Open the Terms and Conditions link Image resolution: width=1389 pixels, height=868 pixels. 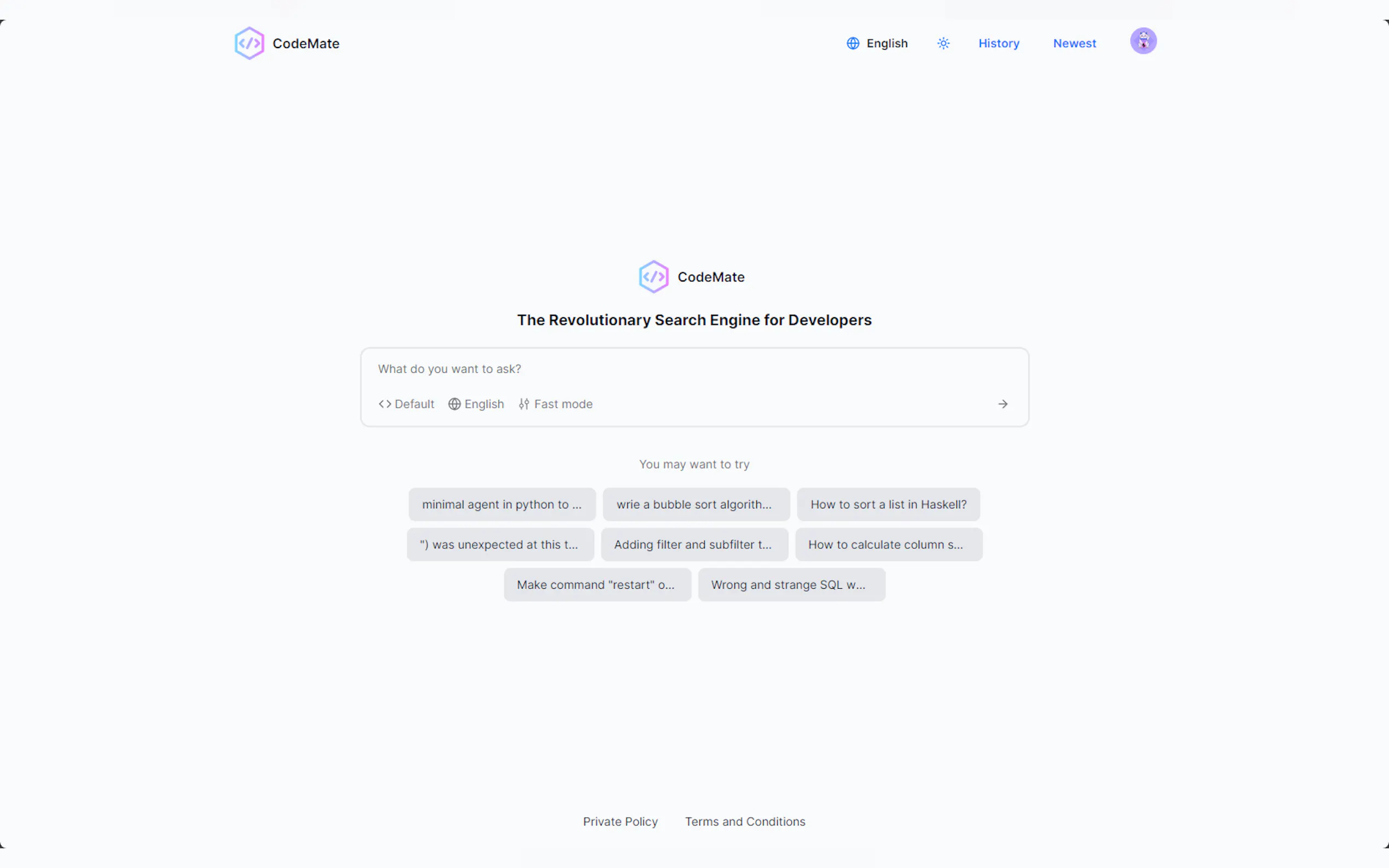[x=745, y=822]
